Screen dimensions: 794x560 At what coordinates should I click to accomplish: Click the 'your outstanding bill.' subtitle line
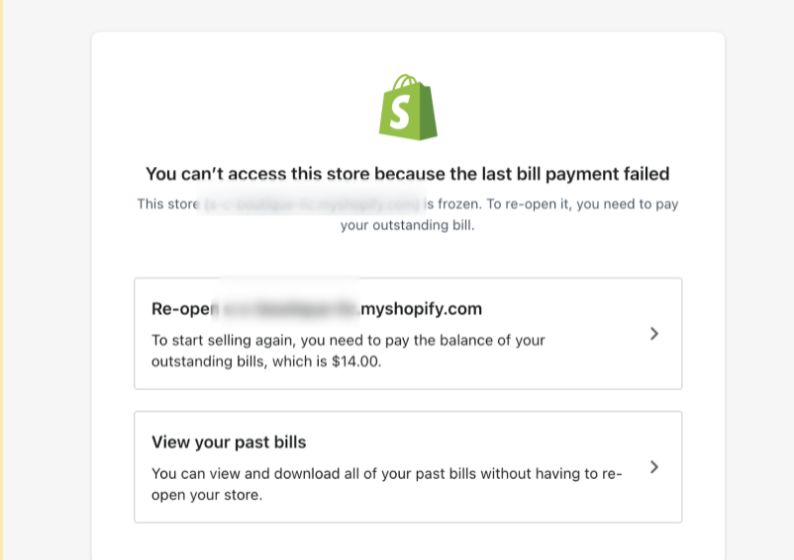pos(407,226)
